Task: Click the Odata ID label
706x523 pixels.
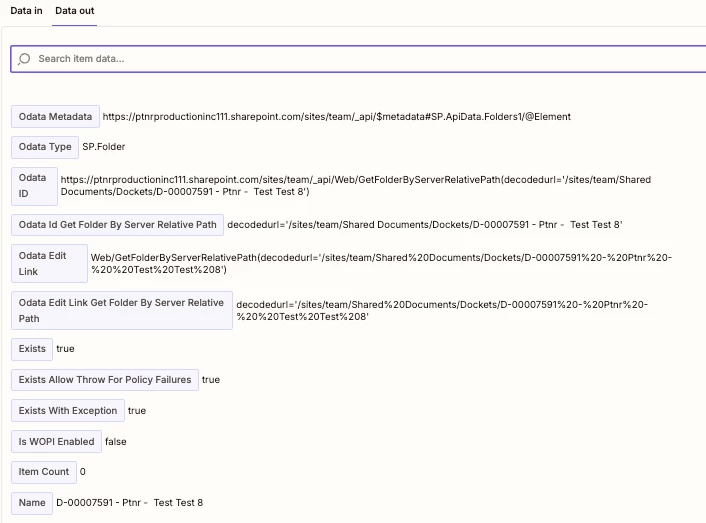Action: pos(34,186)
